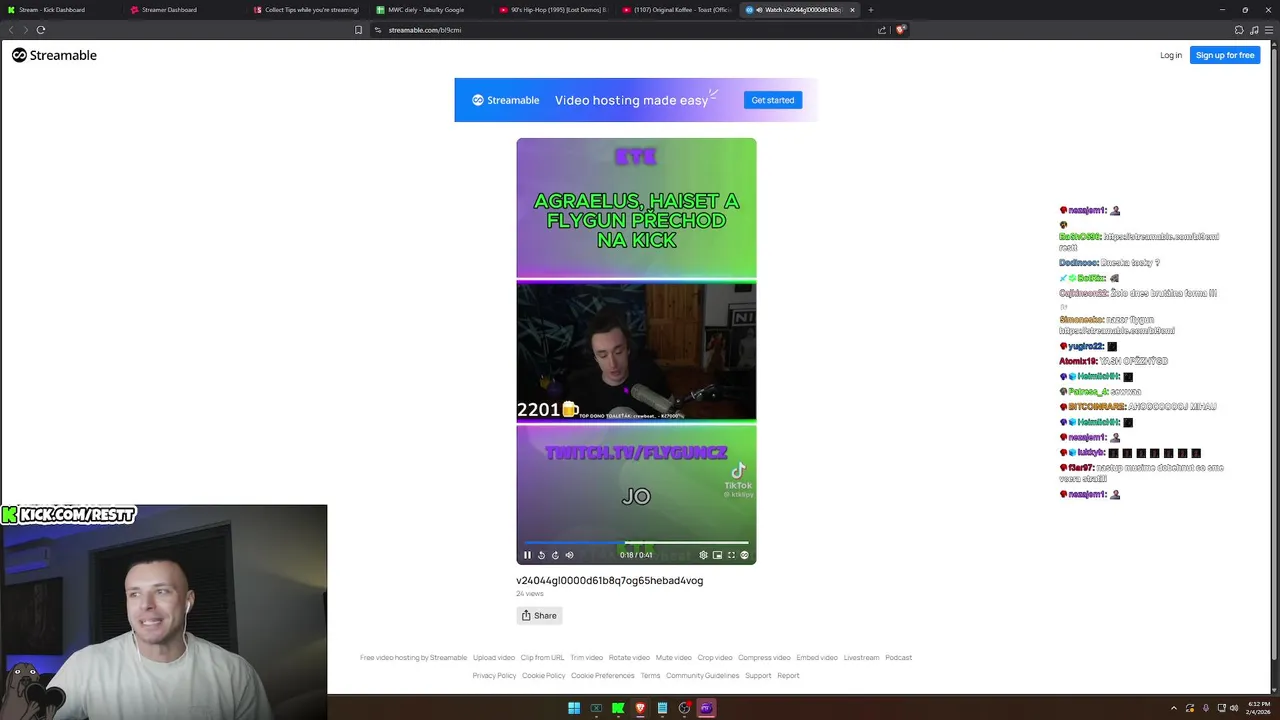Open Community Guidelines footer link
The image size is (1280, 720).
tap(703, 676)
